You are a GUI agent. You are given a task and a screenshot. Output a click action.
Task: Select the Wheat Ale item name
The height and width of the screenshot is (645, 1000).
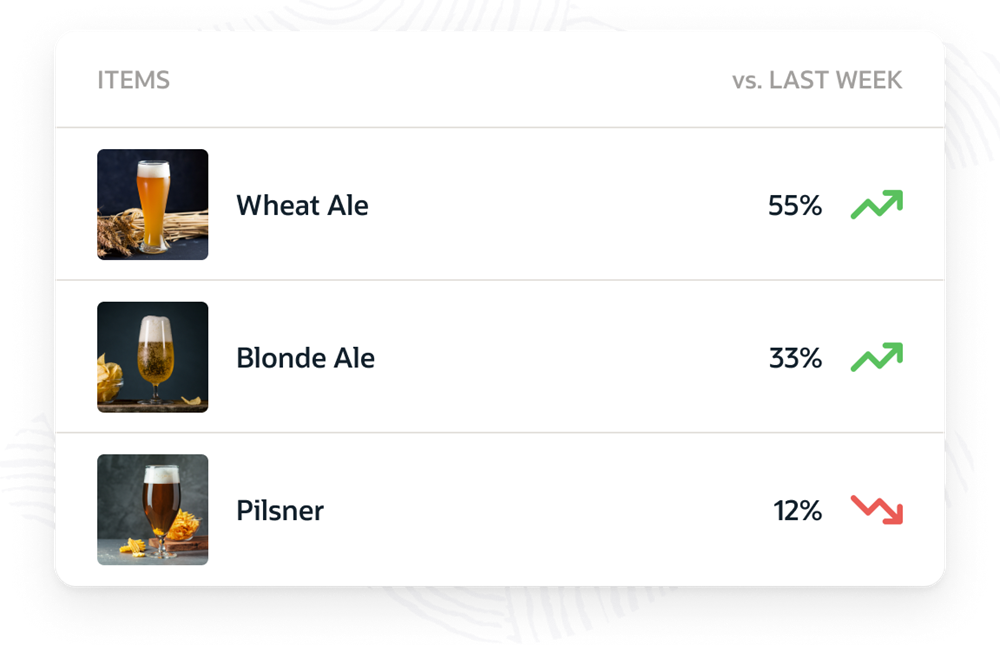click(x=302, y=205)
